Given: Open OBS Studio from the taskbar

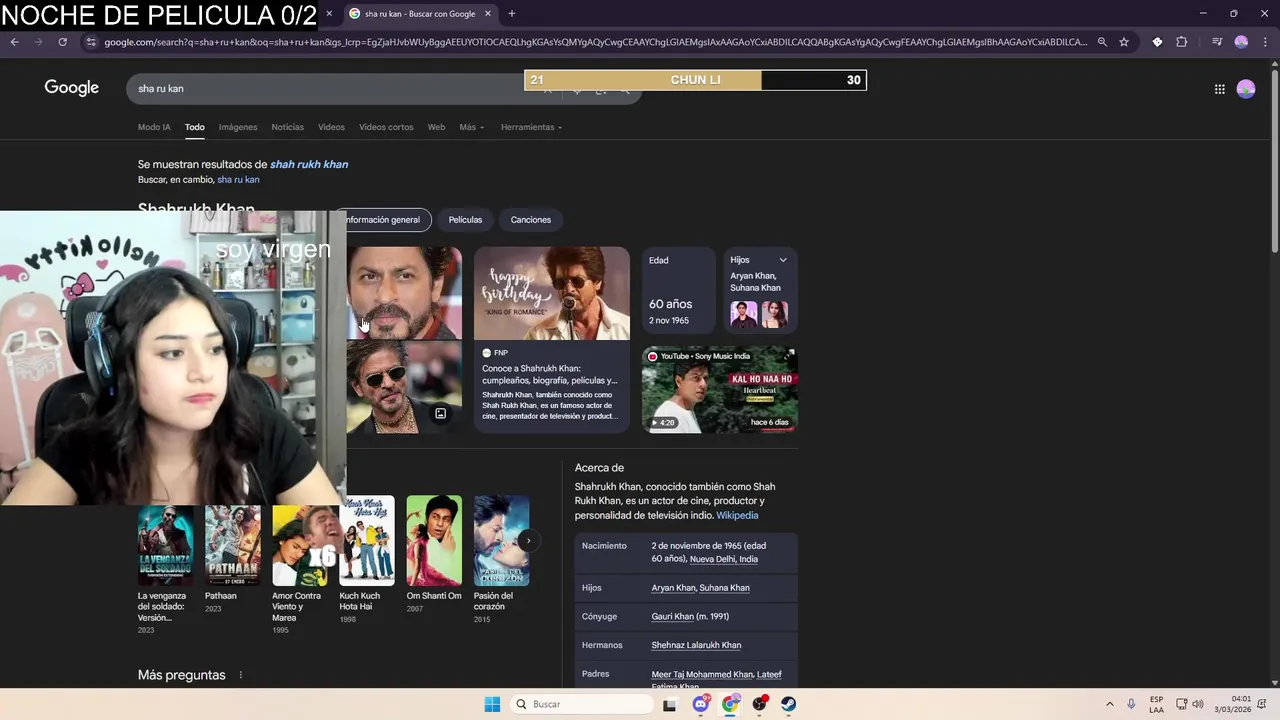Looking at the screenshot, I should click(760, 704).
